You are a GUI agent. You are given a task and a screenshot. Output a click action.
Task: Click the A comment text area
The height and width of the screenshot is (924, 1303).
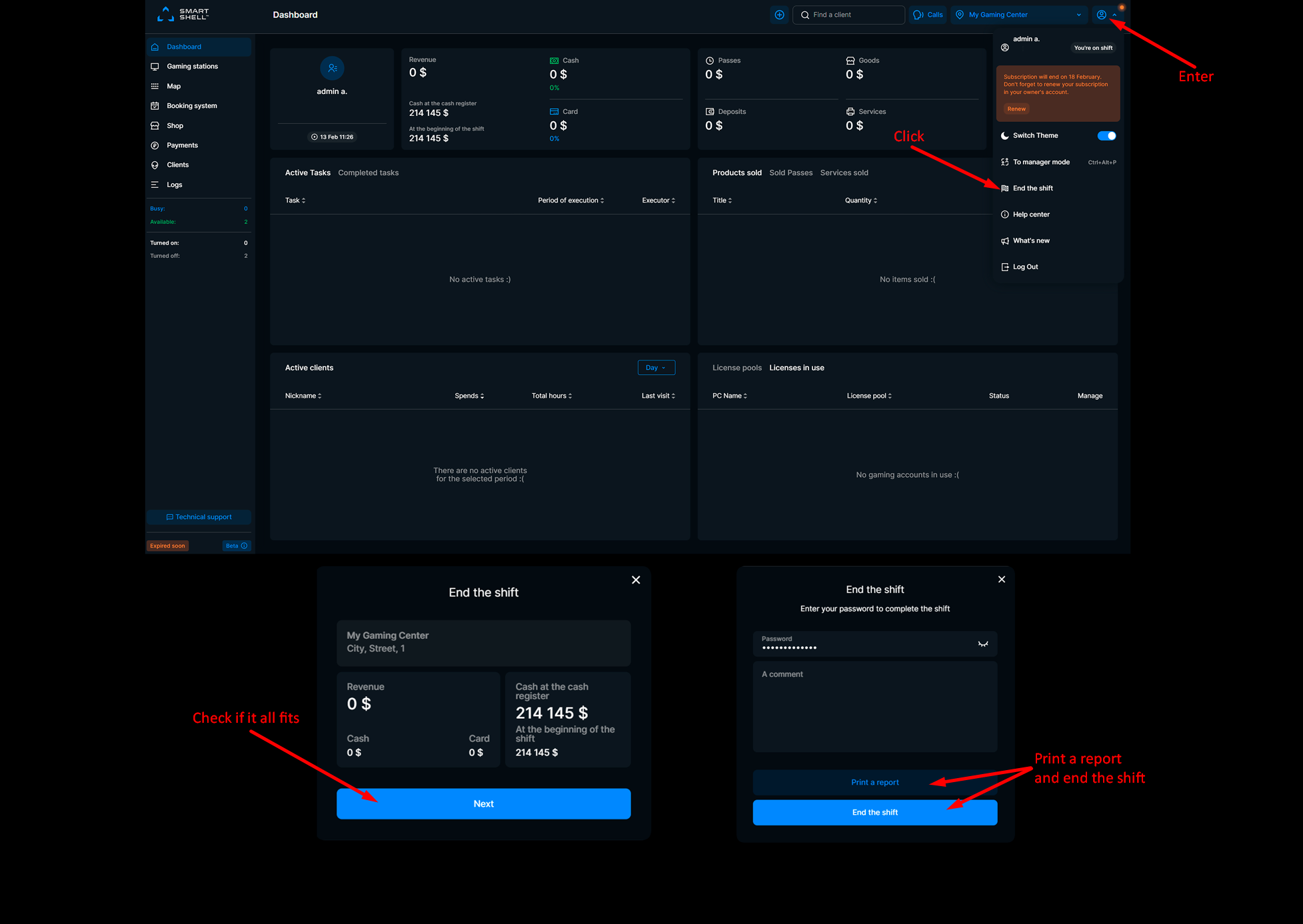pos(875,707)
